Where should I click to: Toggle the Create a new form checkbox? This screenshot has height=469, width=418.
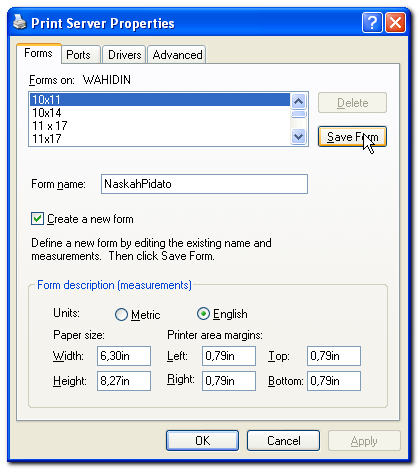(37, 219)
